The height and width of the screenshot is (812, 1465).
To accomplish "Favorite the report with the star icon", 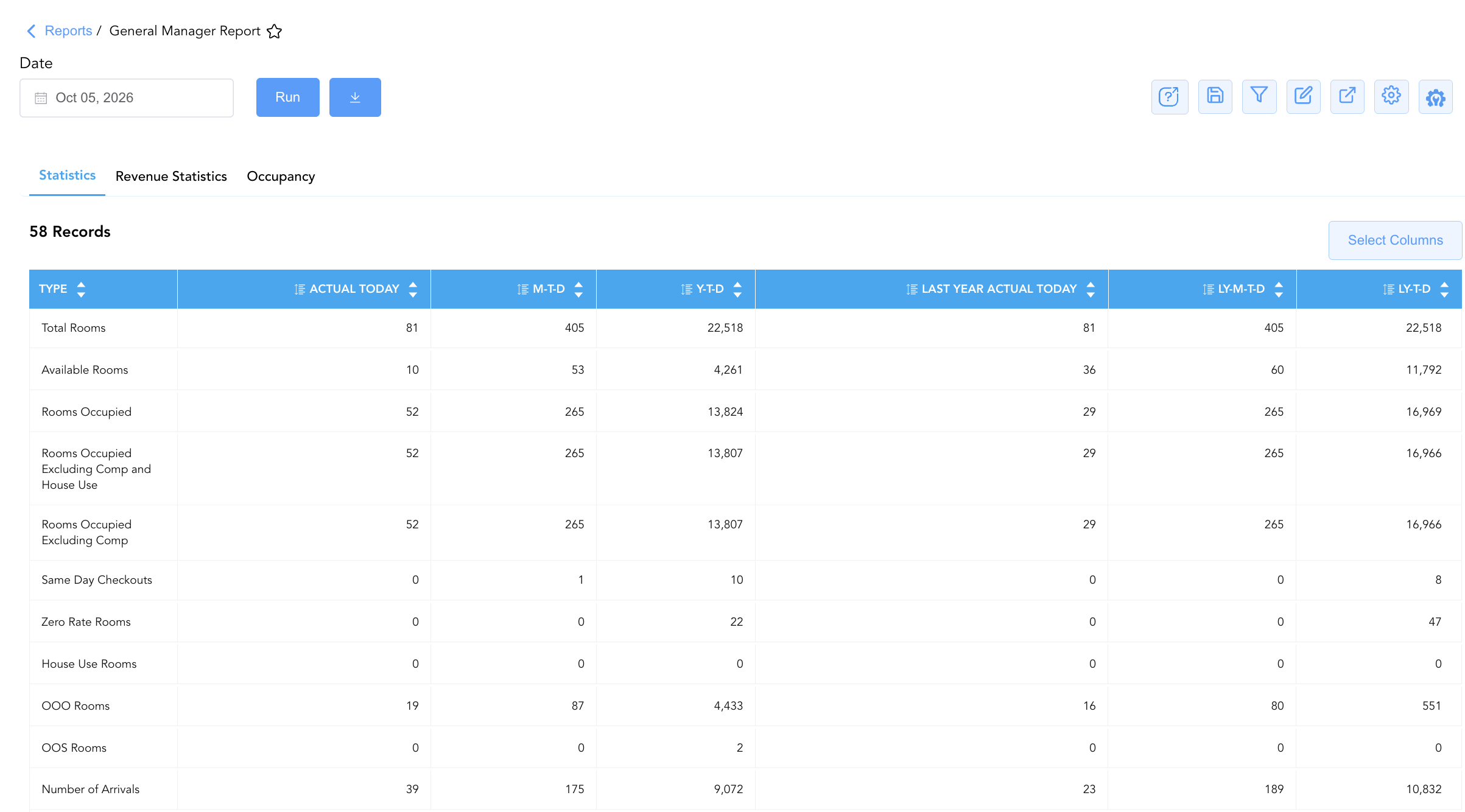I will pos(275,31).
